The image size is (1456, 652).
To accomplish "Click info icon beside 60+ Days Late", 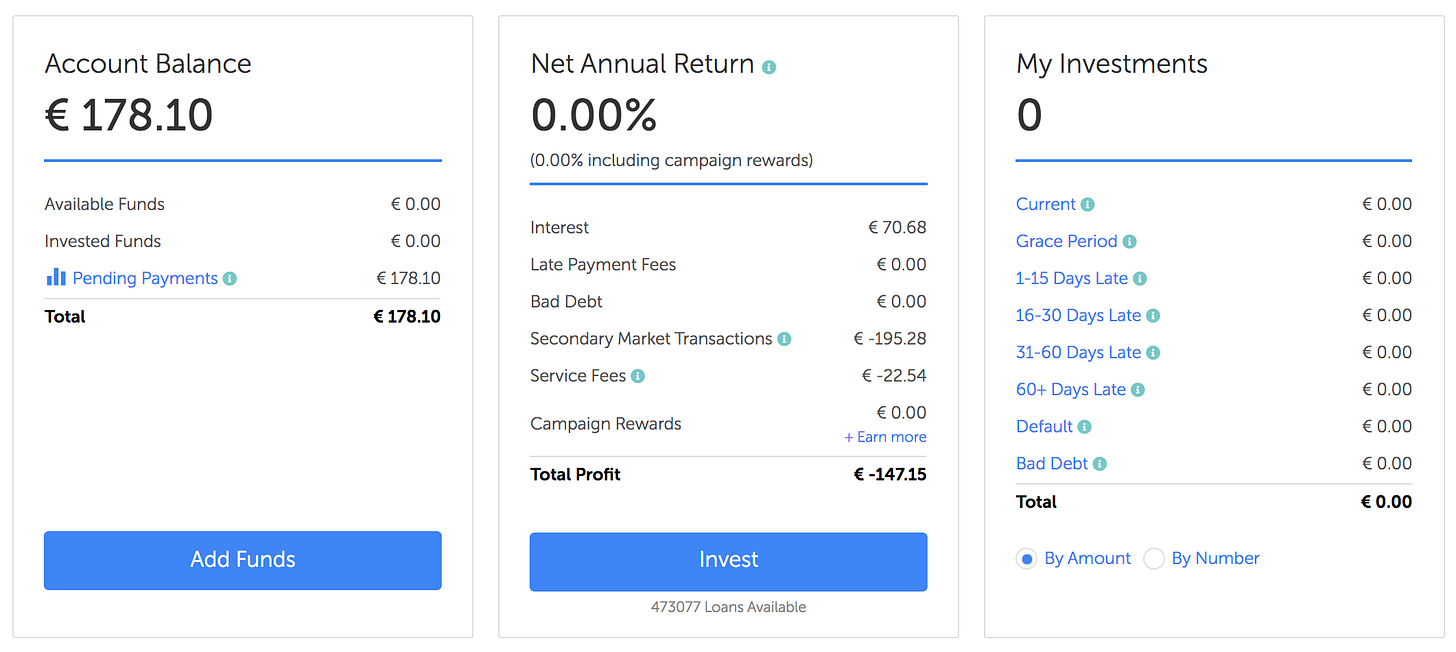I will [1138, 390].
